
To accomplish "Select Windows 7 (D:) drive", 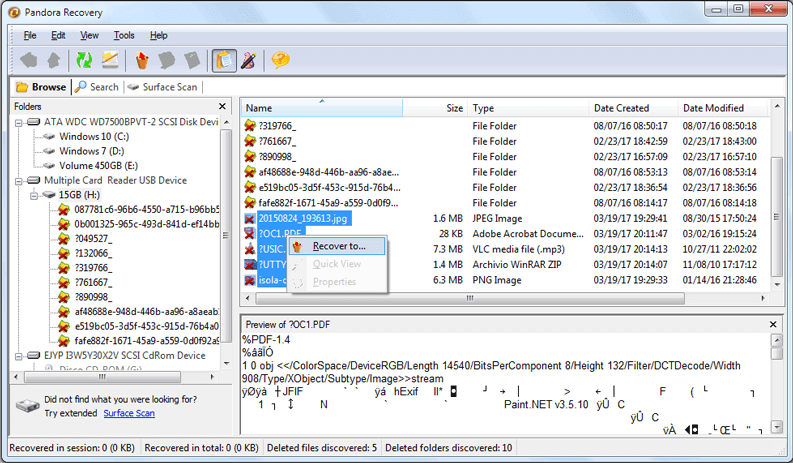I will [92, 151].
